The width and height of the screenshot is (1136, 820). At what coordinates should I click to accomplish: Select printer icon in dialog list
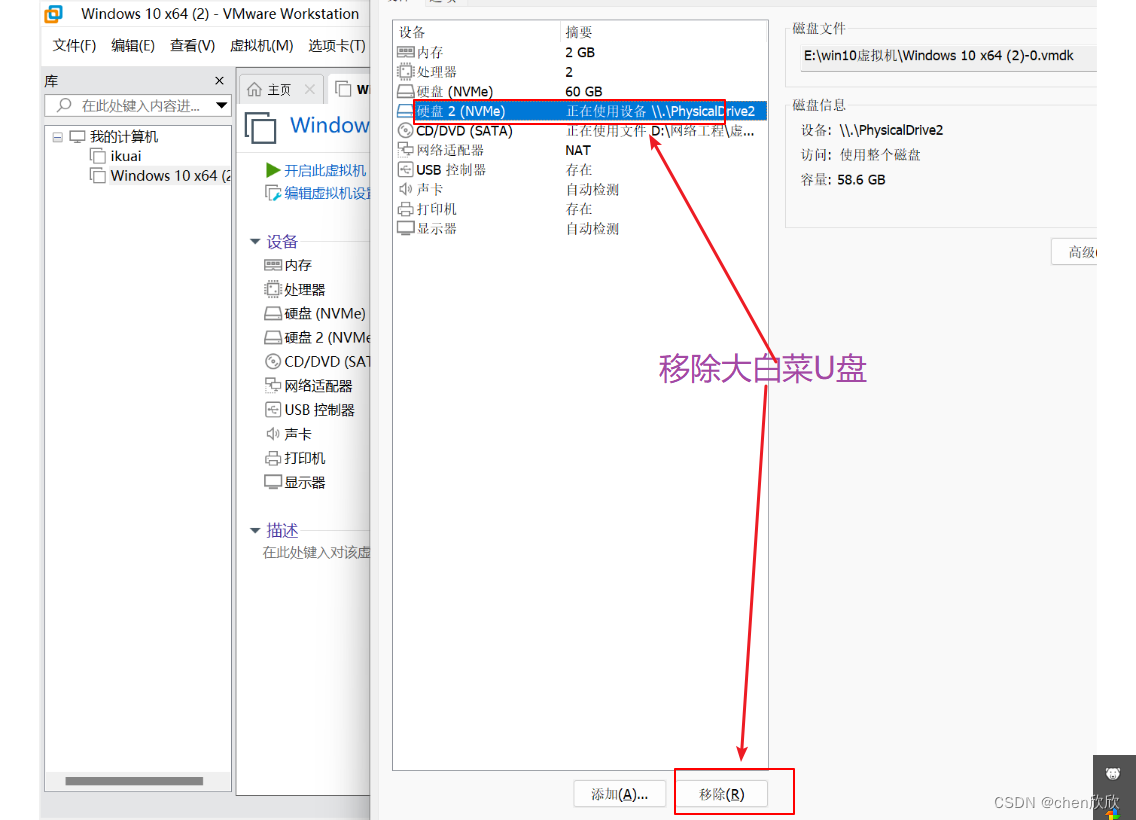pyautogui.click(x=406, y=209)
